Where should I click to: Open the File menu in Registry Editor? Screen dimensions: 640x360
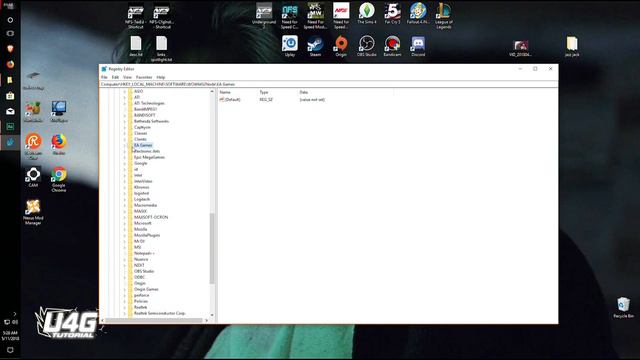tap(104, 77)
